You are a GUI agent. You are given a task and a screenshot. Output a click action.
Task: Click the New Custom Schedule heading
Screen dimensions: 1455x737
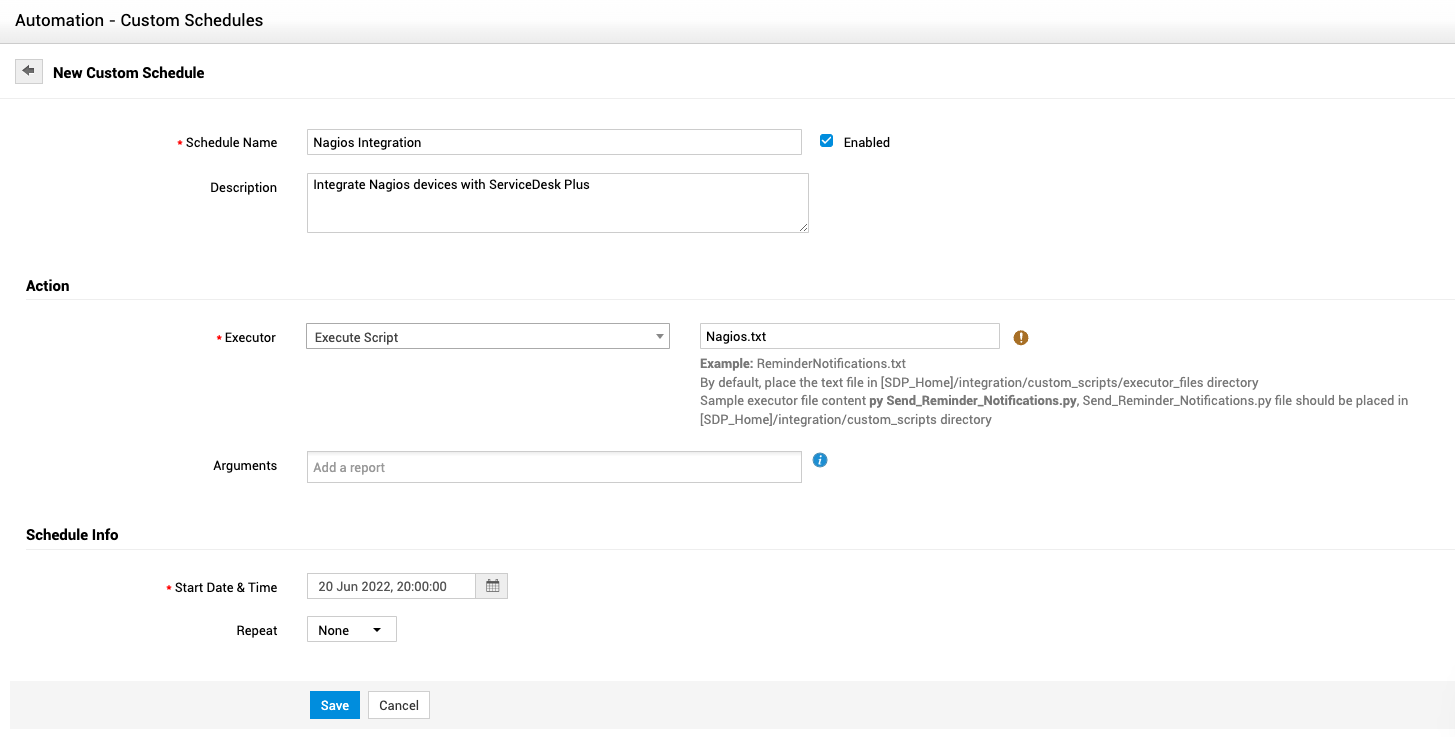(129, 73)
